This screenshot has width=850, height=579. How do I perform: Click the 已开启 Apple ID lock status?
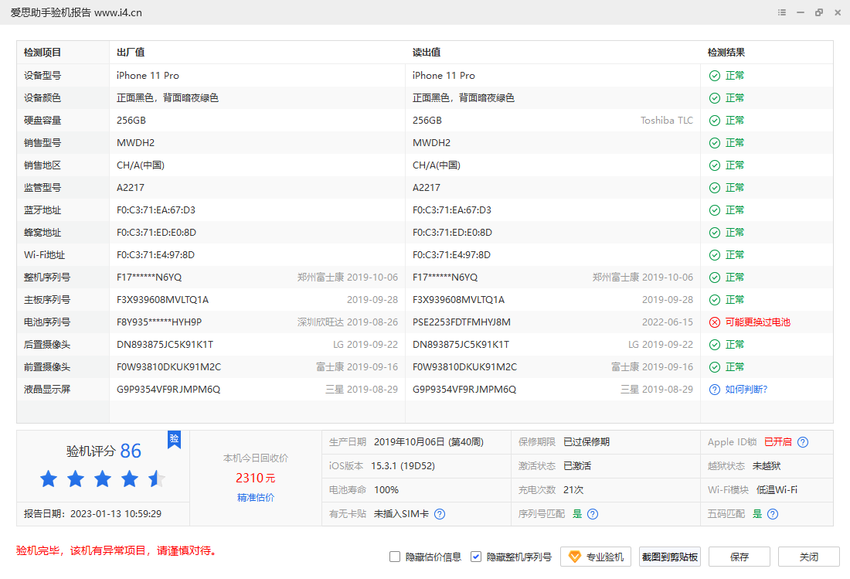[x=778, y=442]
